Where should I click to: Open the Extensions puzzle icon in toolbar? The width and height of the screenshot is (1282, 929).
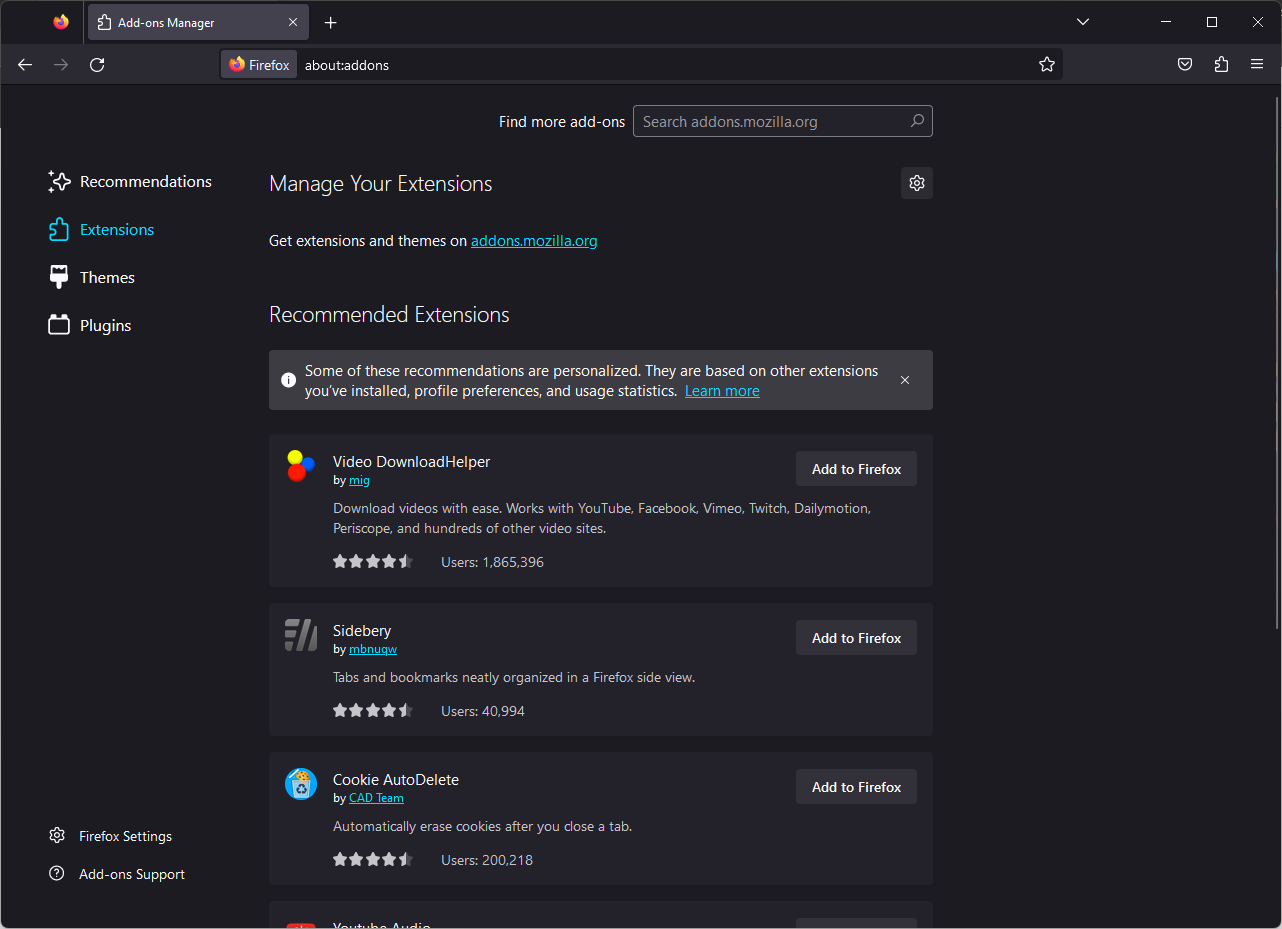(x=1221, y=65)
